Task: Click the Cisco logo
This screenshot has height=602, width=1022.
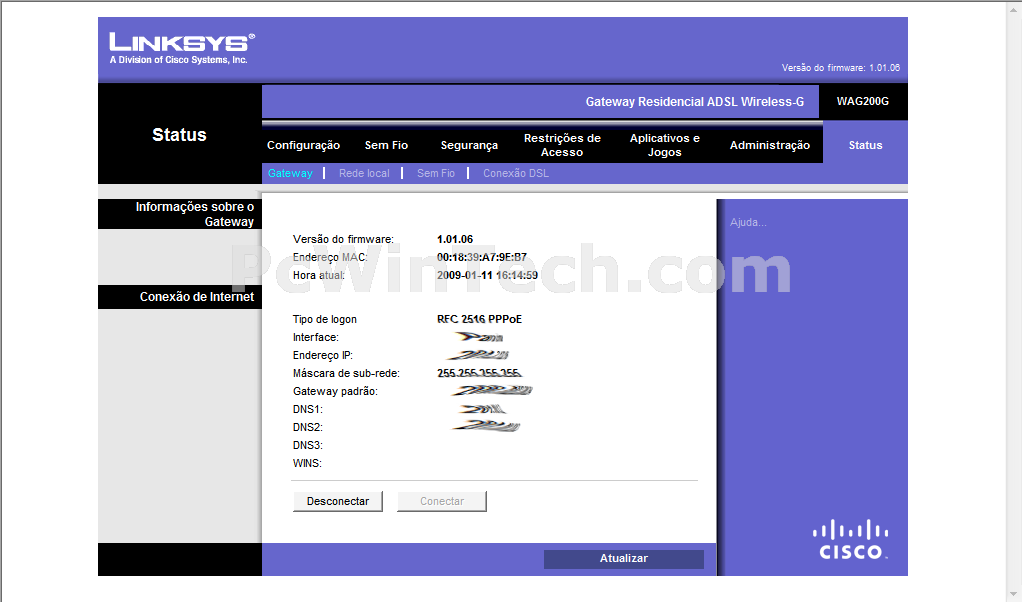Action: 851,540
